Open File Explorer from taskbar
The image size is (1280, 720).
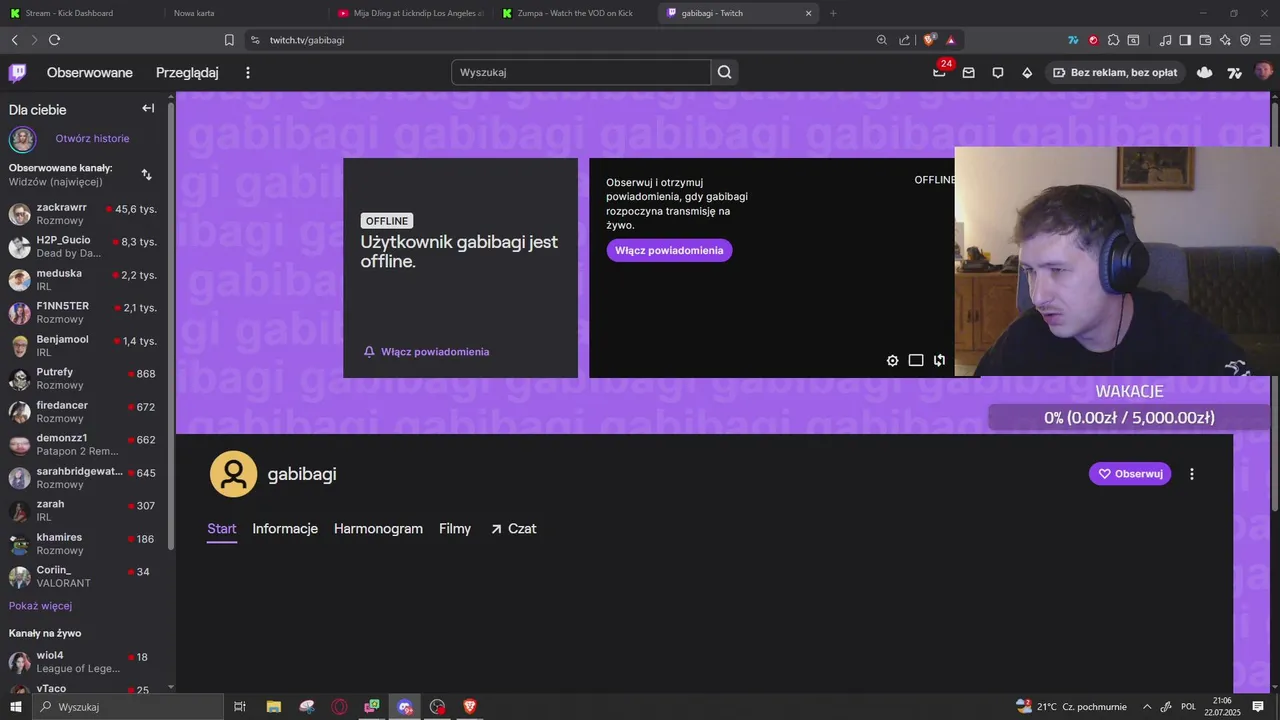click(x=273, y=707)
